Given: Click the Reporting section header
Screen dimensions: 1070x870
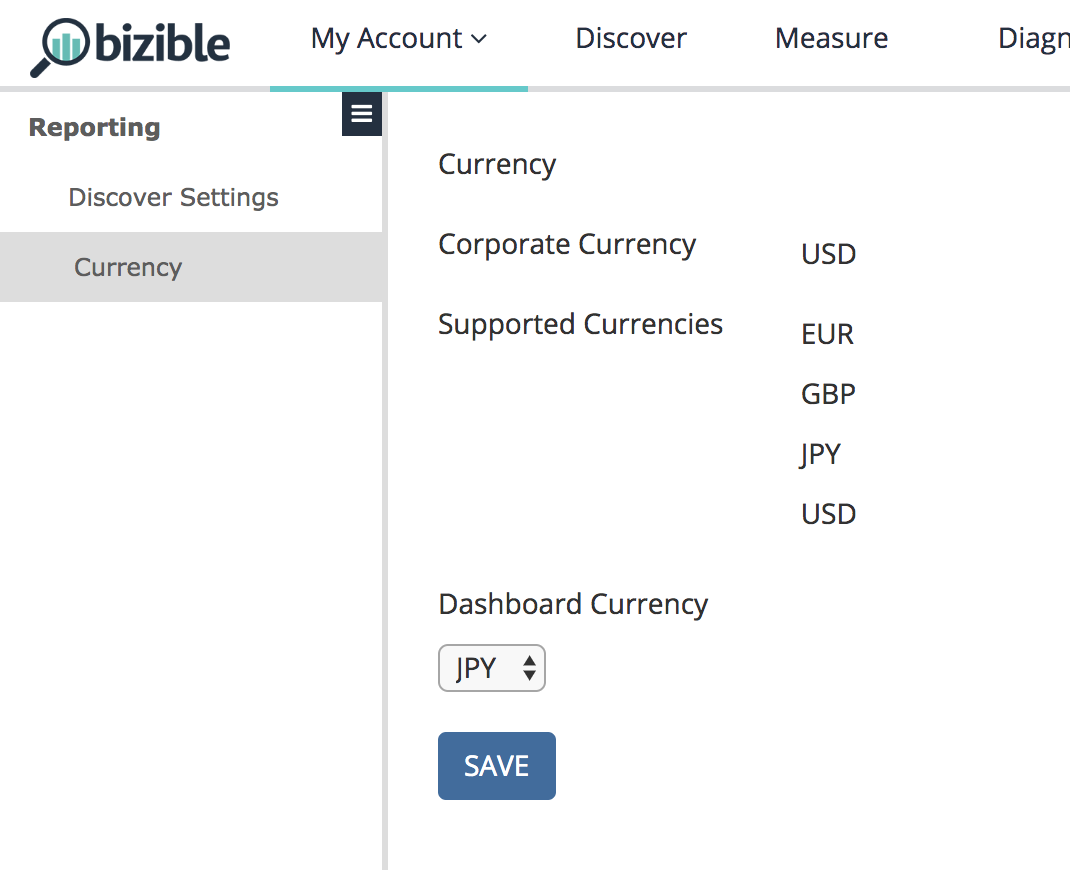Looking at the screenshot, I should pos(94,127).
